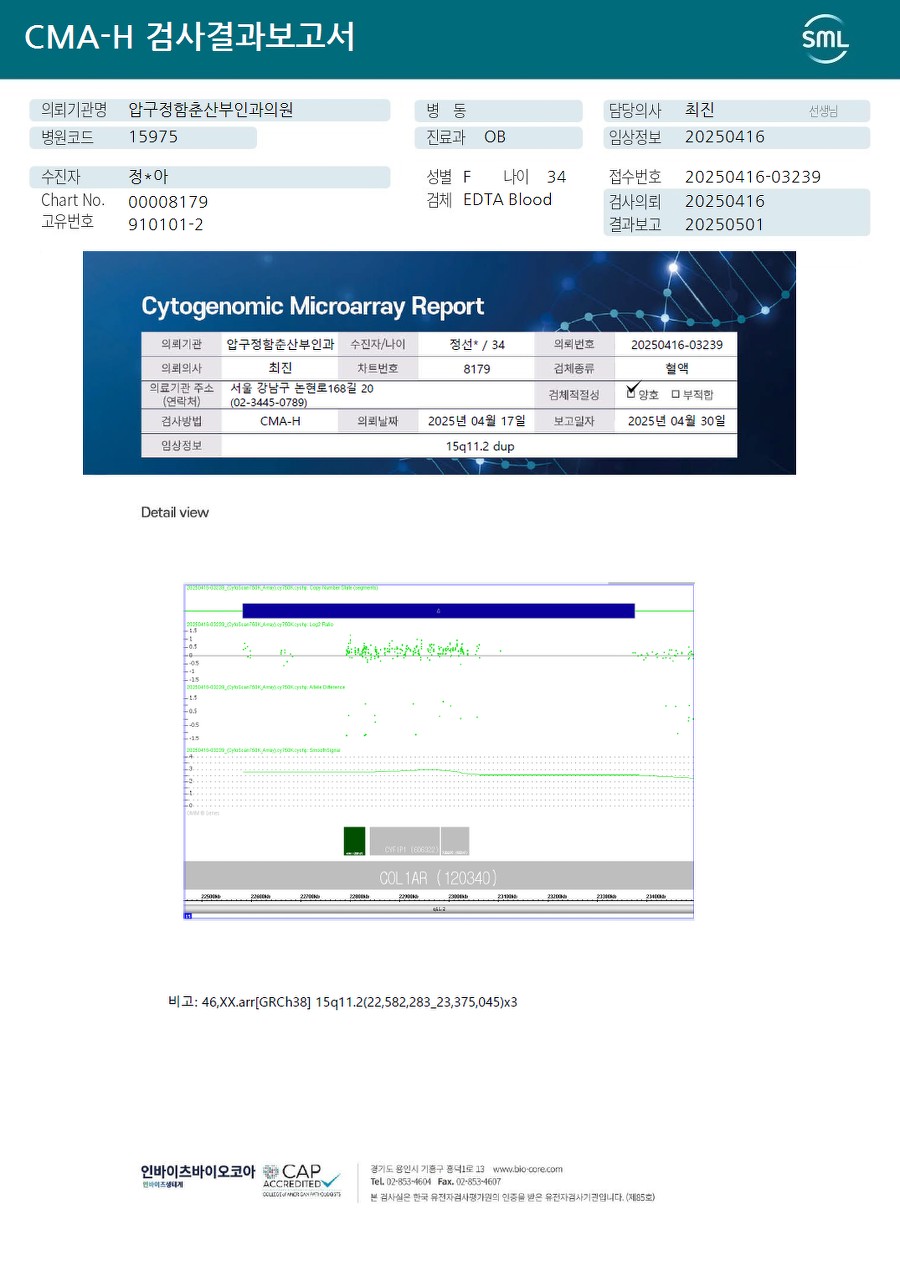Click the 수진자/나이 table header cell
This screenshot has height=1271, width=900.
(378, 344)
